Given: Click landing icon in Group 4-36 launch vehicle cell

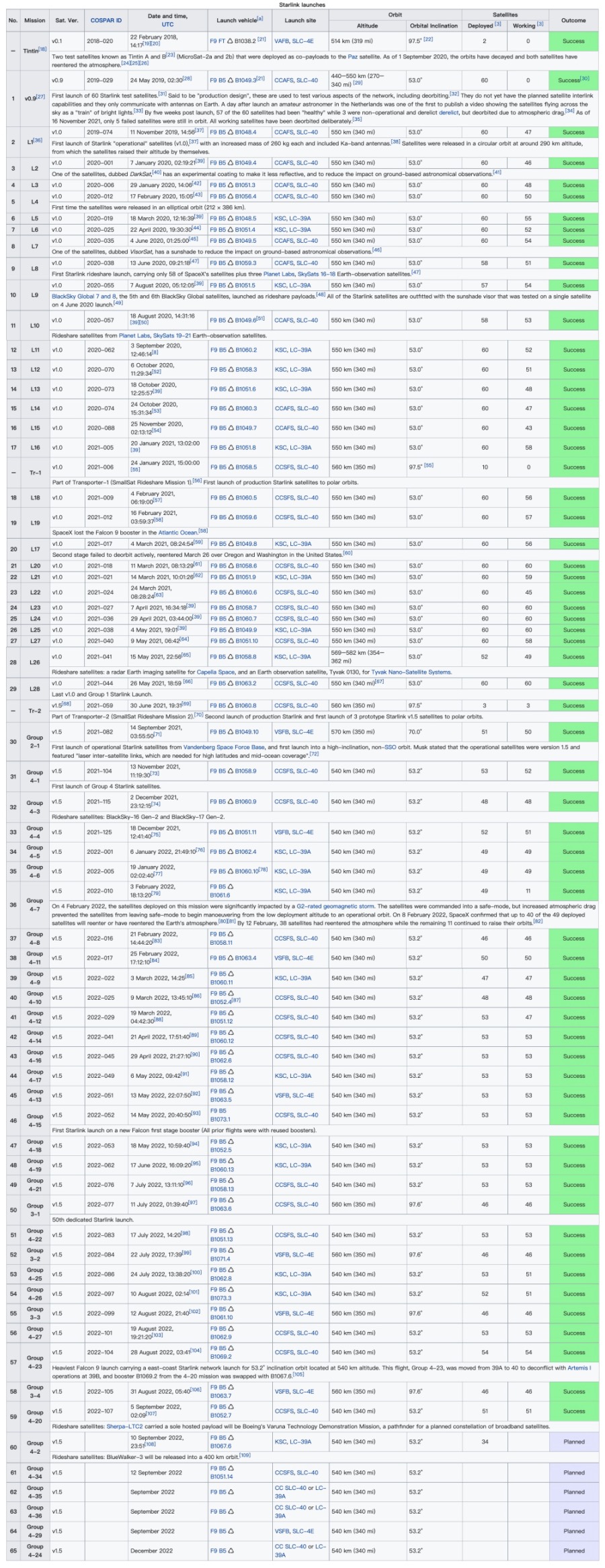Looking at the screenshot, I should pos(231,1512).
